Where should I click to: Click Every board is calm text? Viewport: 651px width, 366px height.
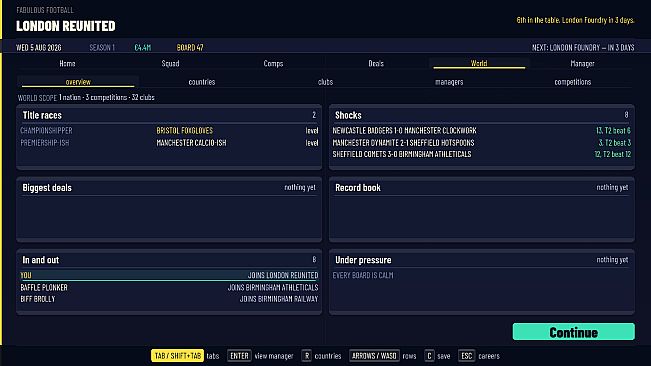[x=362, y=275]
